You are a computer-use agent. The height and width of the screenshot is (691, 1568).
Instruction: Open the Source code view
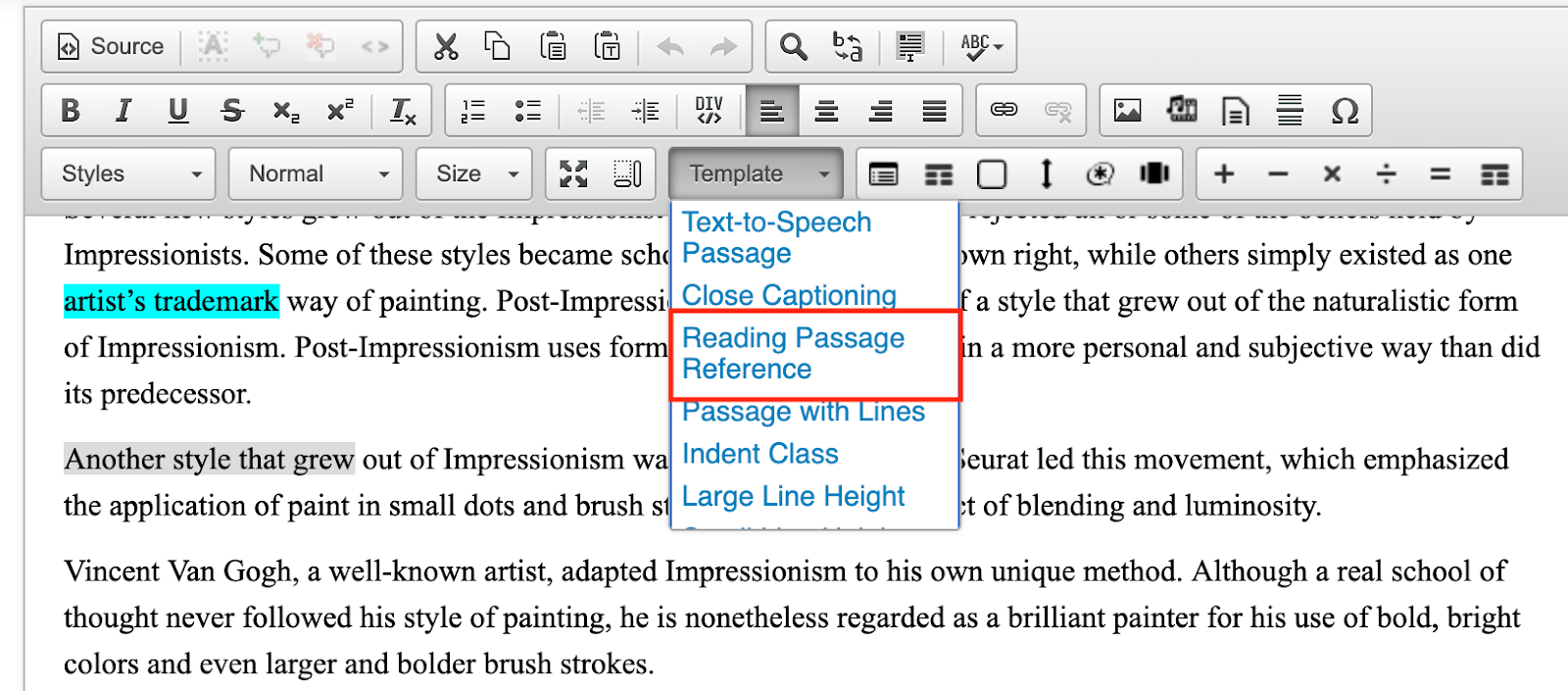[x=111, y=46]
